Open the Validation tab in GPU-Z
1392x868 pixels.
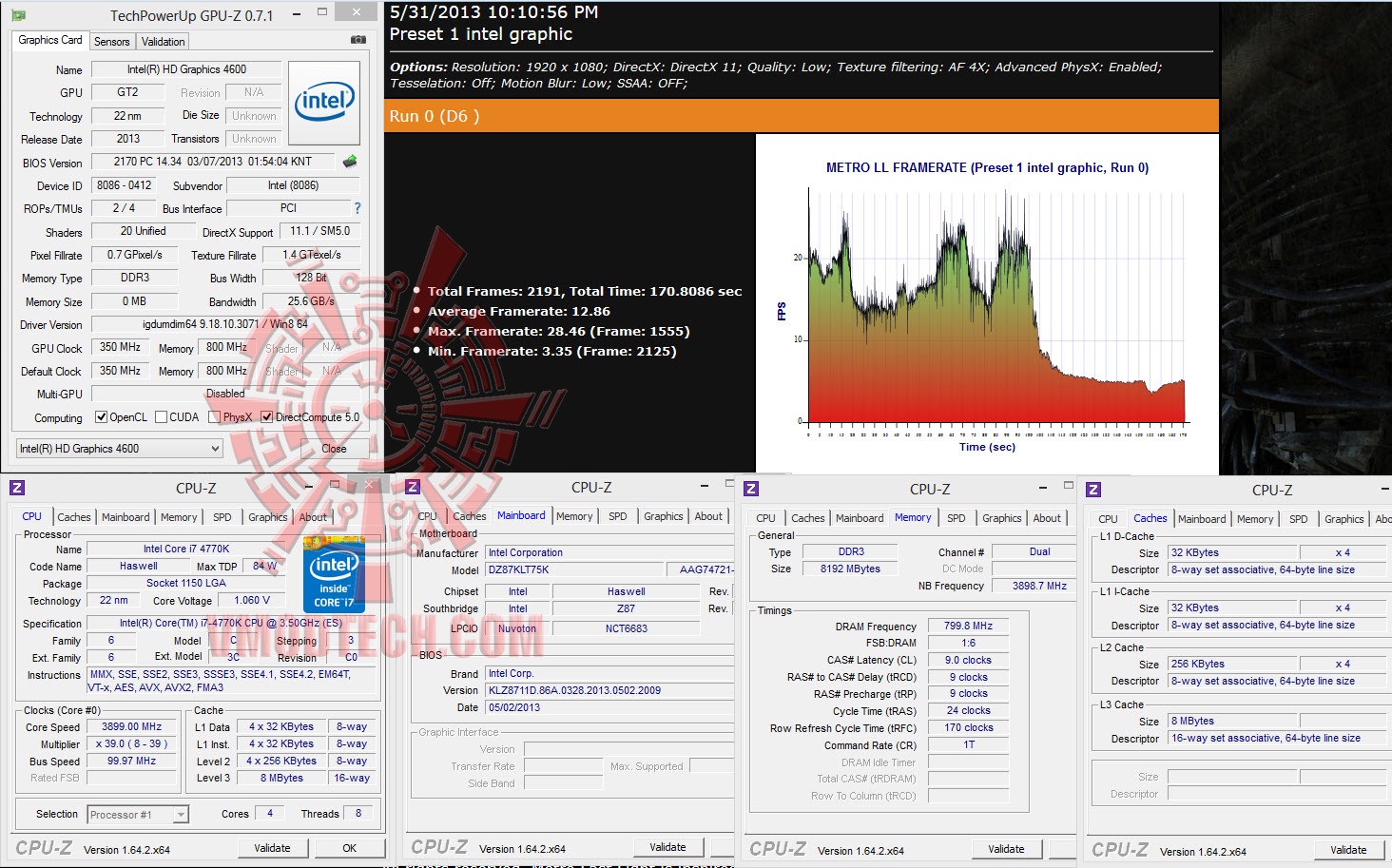pos(164,42)
